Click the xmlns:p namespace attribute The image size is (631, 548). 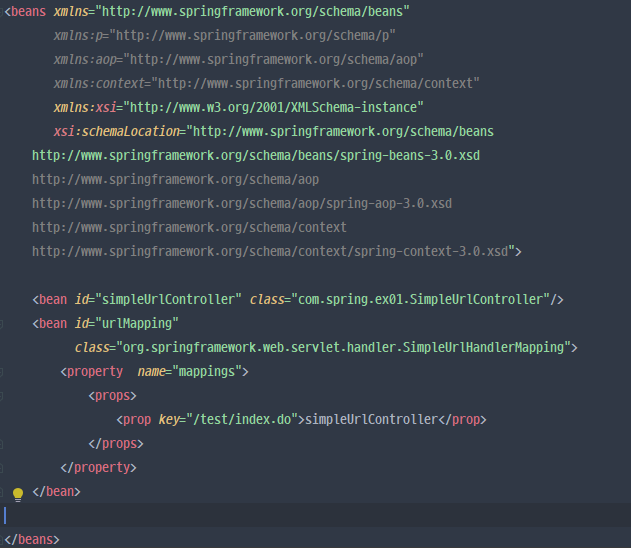pos(225,35)
